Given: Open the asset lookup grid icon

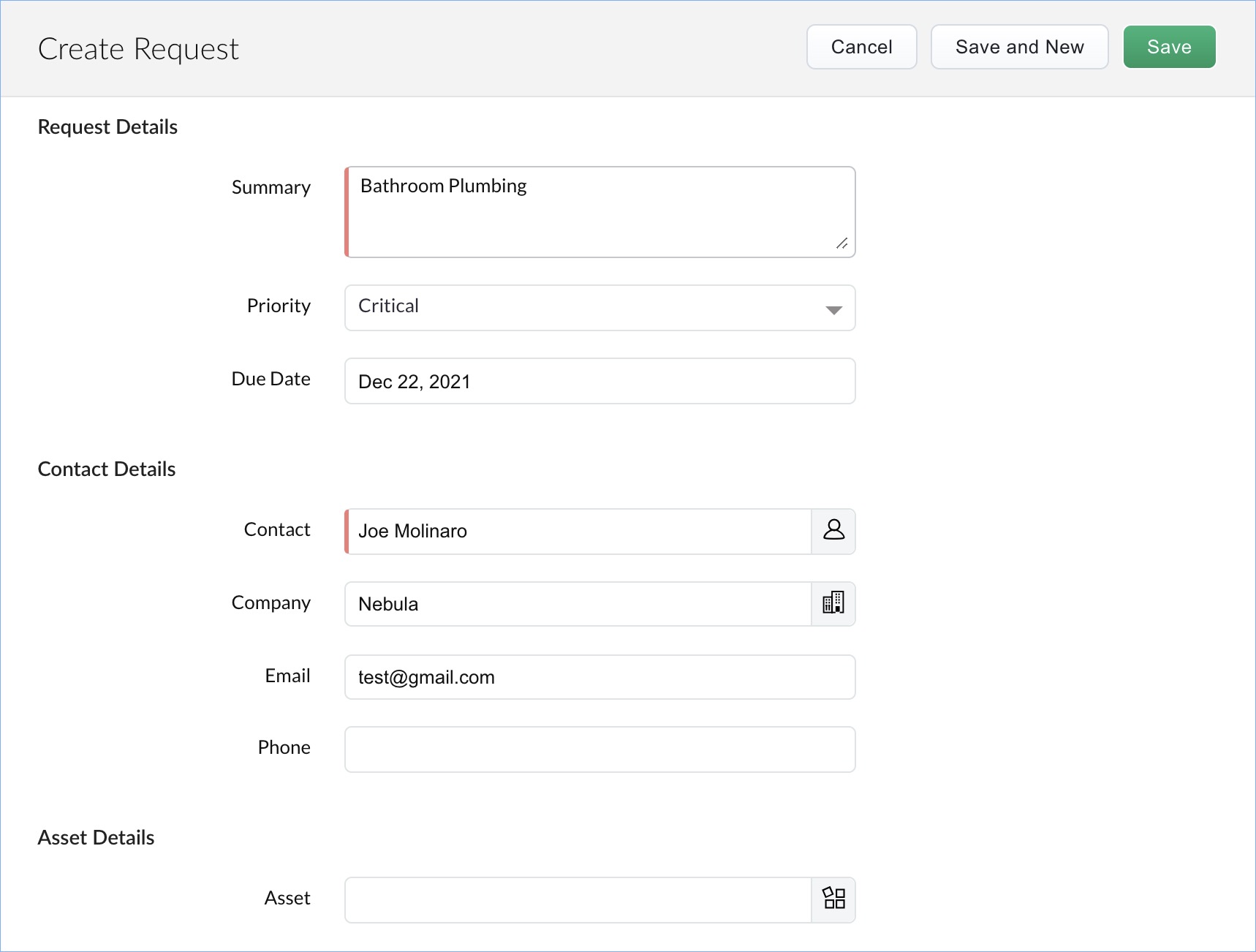Looking at the screenshot, I should pos(833,899).
